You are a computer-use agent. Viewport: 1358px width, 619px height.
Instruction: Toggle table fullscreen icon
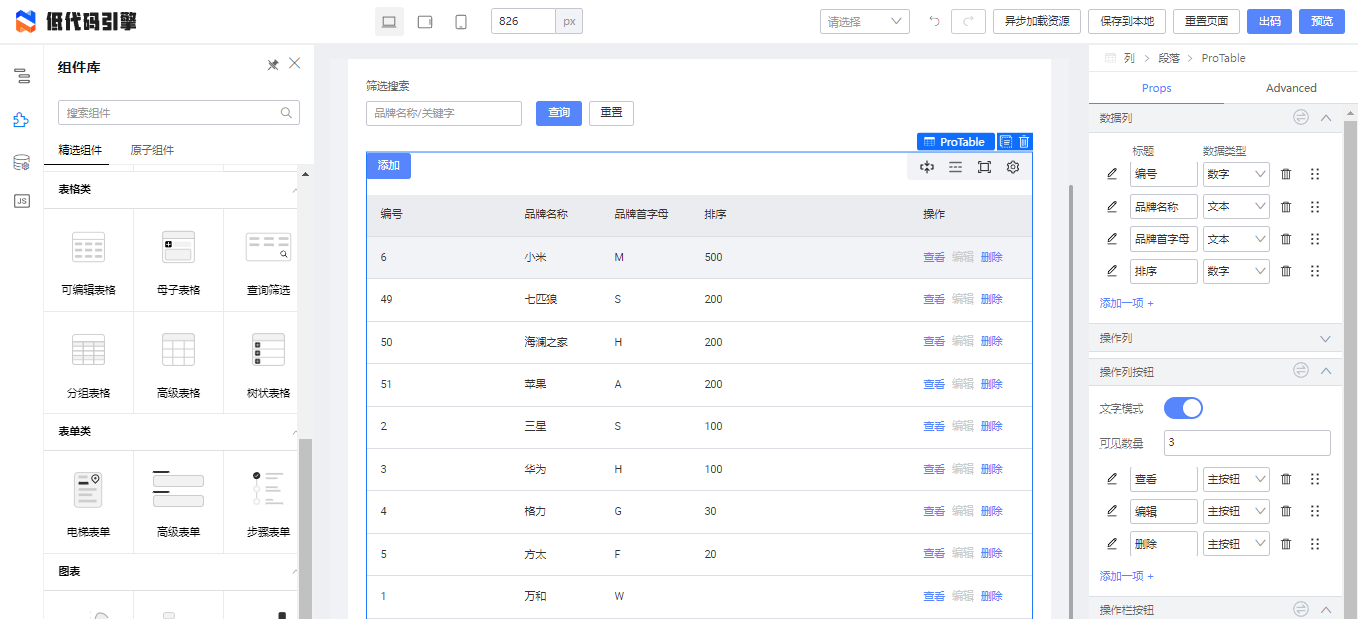pyautogui.click(x=984, y=167)
